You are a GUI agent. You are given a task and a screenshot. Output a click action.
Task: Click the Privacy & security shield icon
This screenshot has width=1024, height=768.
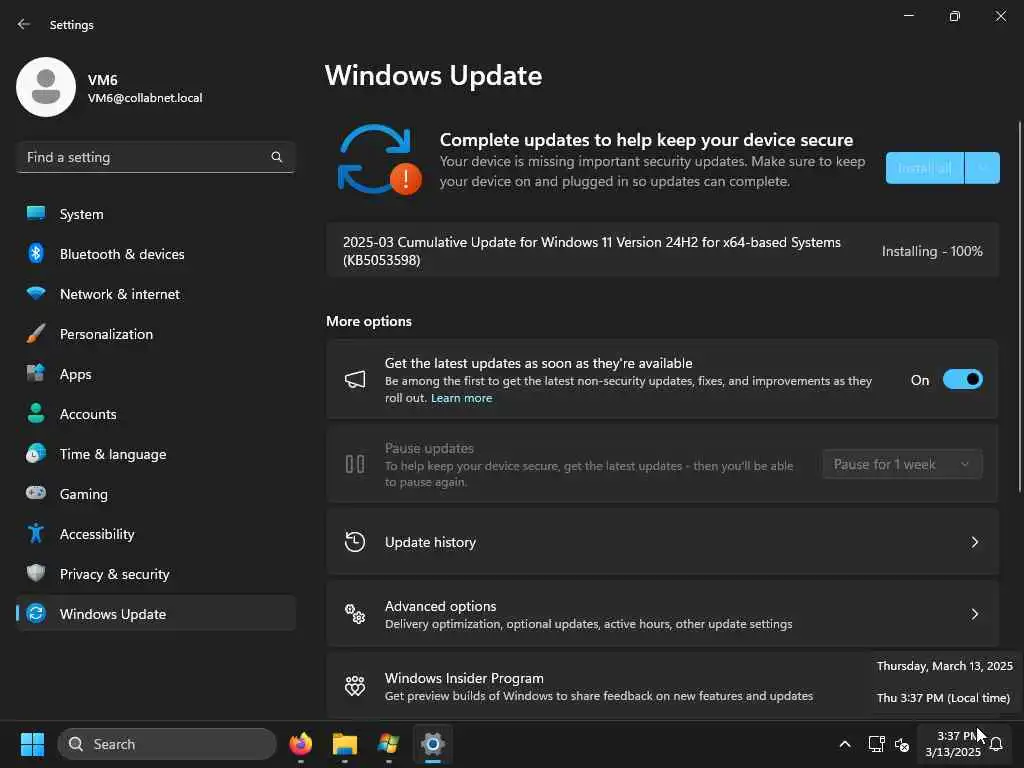[x=36, y=573]
